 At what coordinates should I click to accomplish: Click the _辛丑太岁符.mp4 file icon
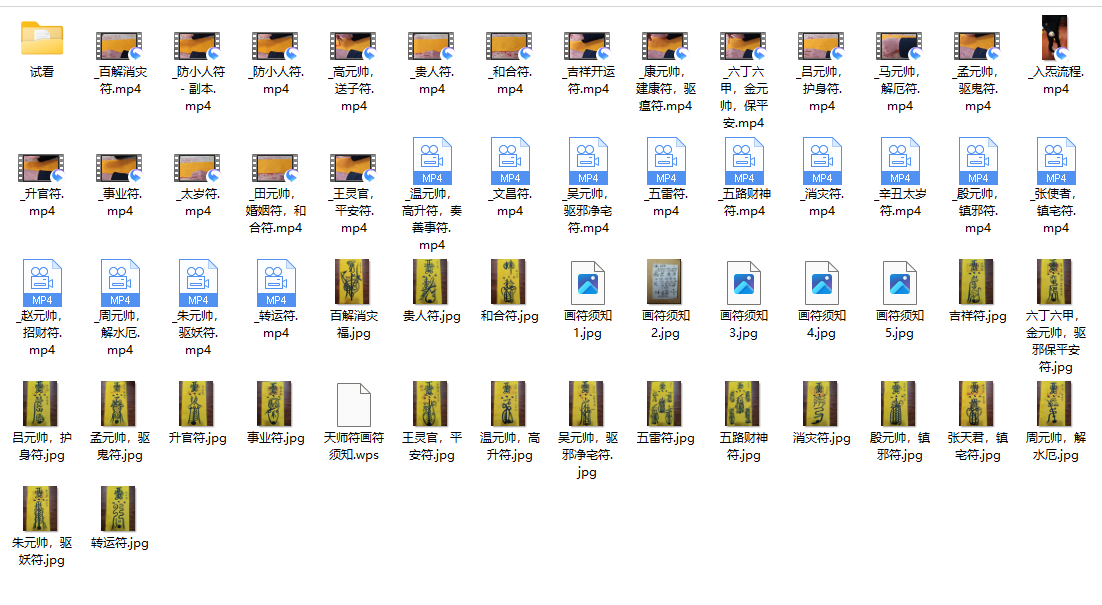900,162
